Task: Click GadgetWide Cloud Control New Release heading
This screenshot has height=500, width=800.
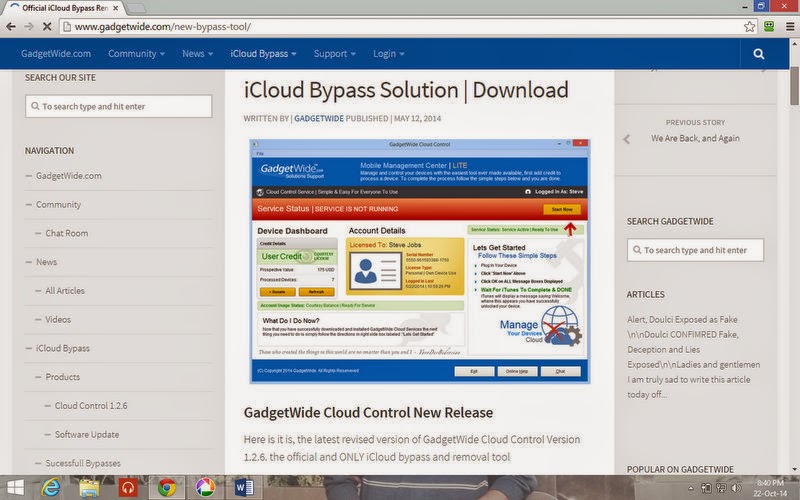Action: 368,412
